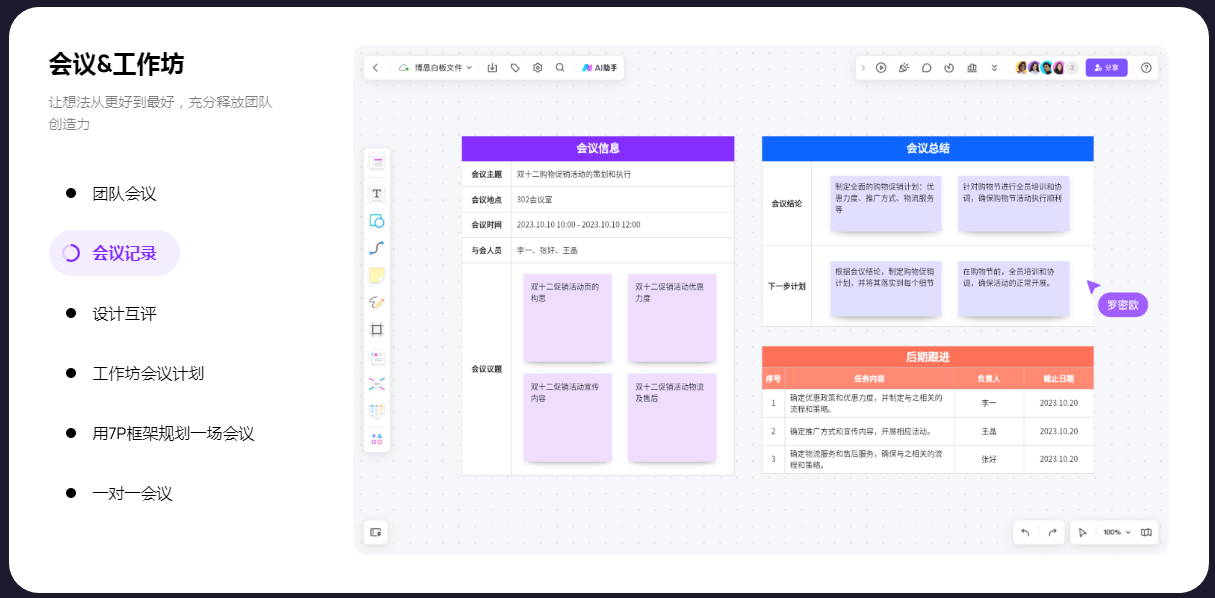
Task: Undo the last action
Action: [x=1025, y=532]
